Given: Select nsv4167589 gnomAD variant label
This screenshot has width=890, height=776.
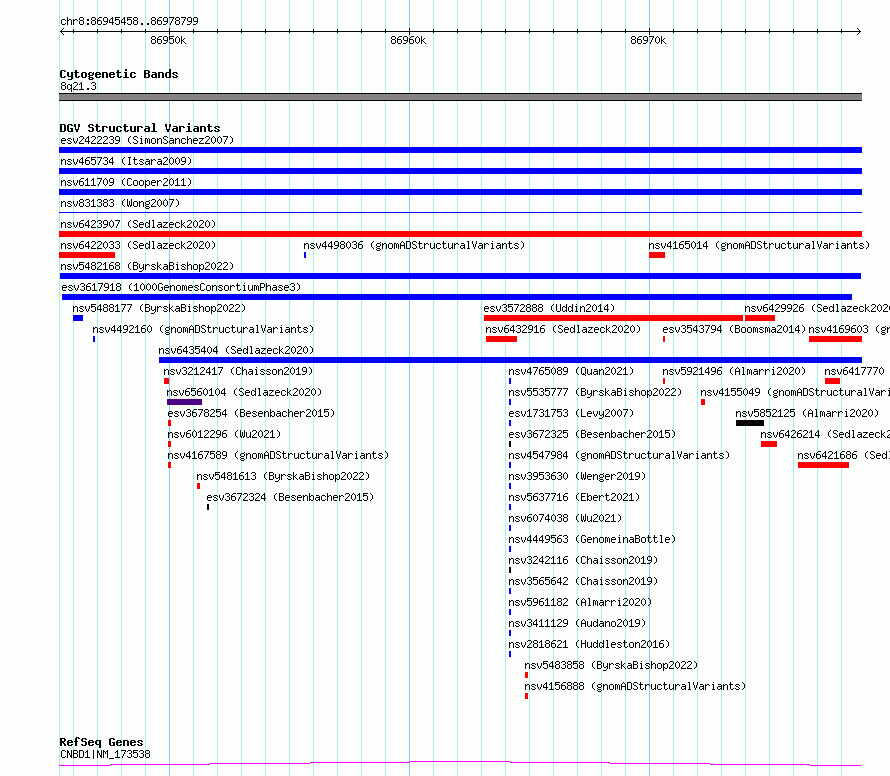Looking at the screenshot, I should pyautogui.click(x=278, y=455).
